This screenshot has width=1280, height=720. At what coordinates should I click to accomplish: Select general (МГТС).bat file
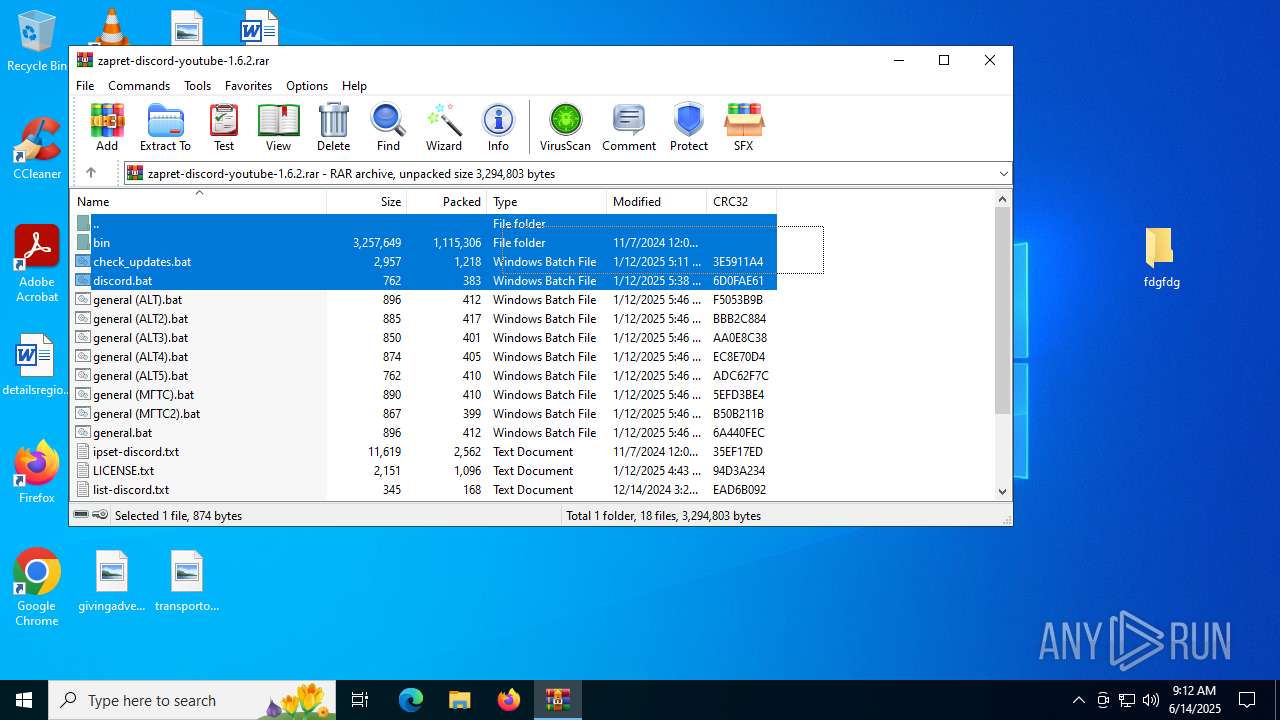click(x=424, y=395)
